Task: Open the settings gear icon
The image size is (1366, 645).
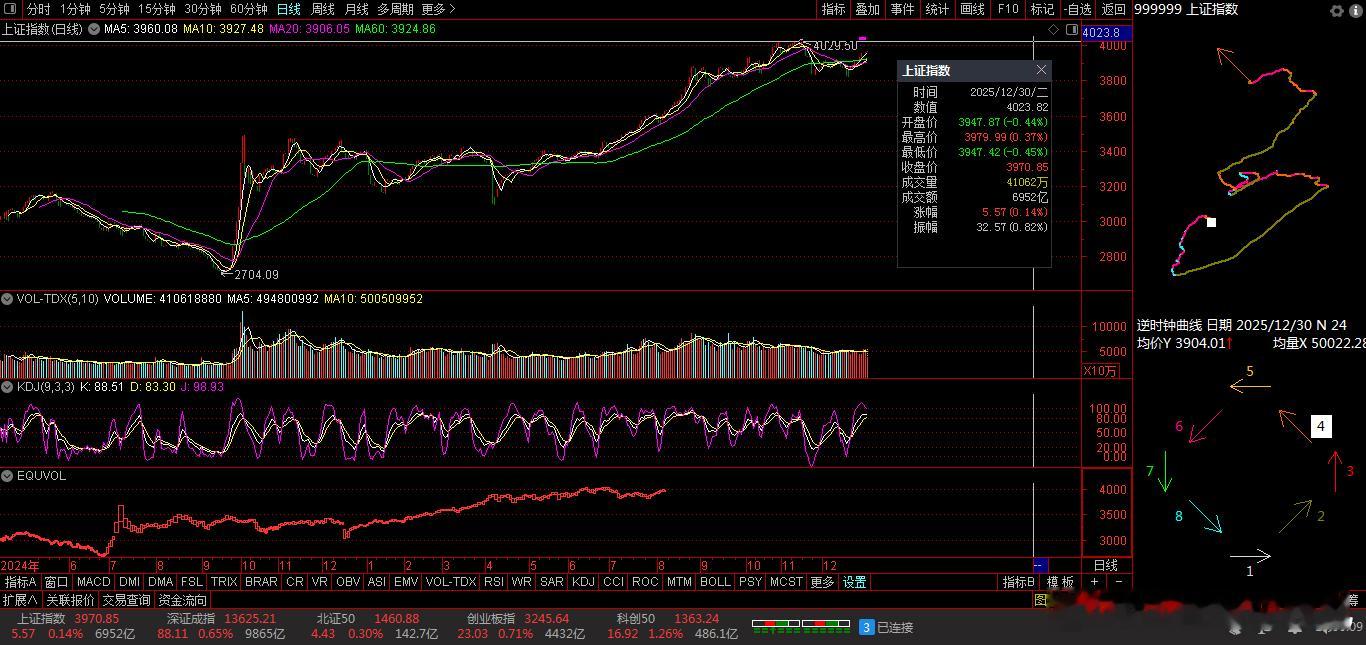Action: click(1337, 10)
